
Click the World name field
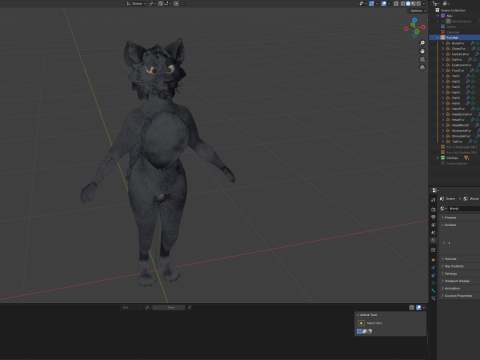click(464, 209)
